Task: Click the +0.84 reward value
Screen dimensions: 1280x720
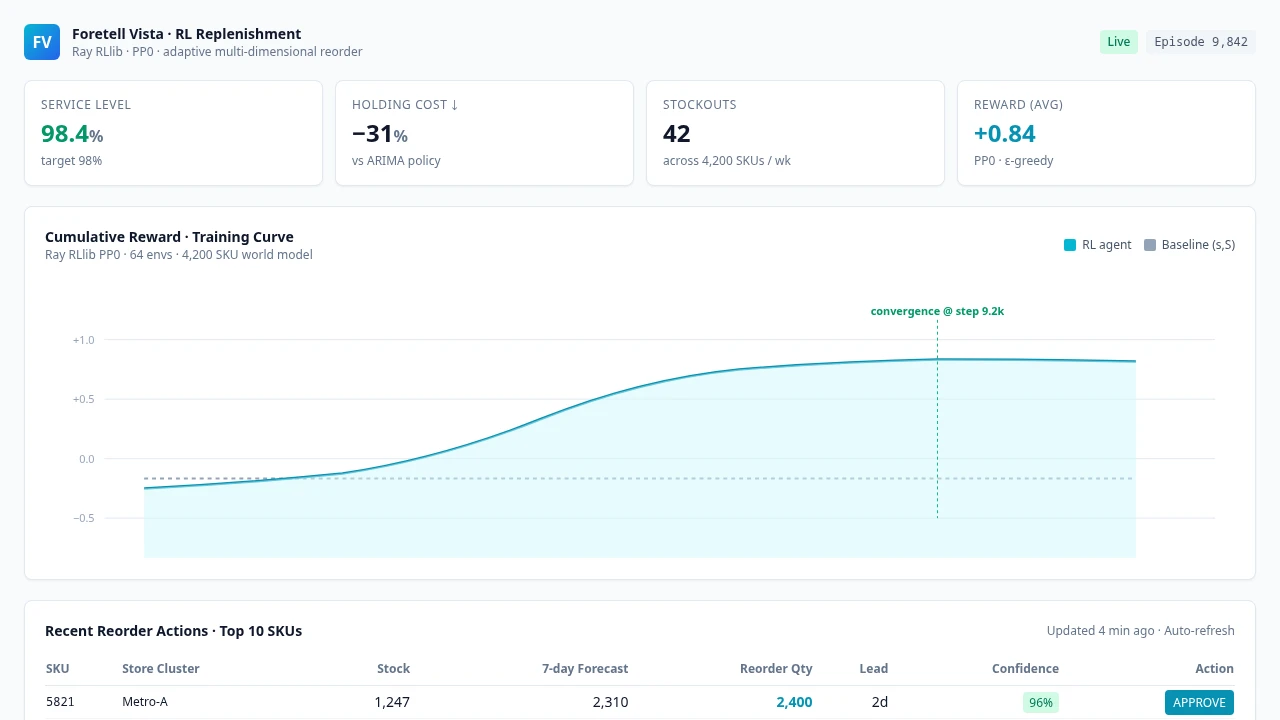Action: coord(1005,134)
